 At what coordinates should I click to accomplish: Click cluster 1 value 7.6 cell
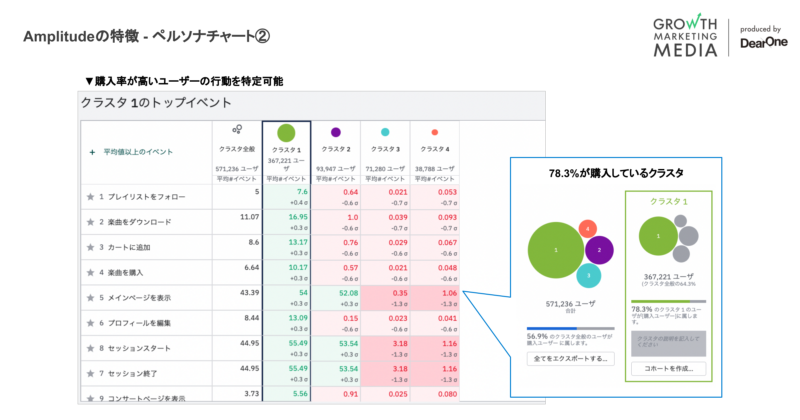coord(287,197)
